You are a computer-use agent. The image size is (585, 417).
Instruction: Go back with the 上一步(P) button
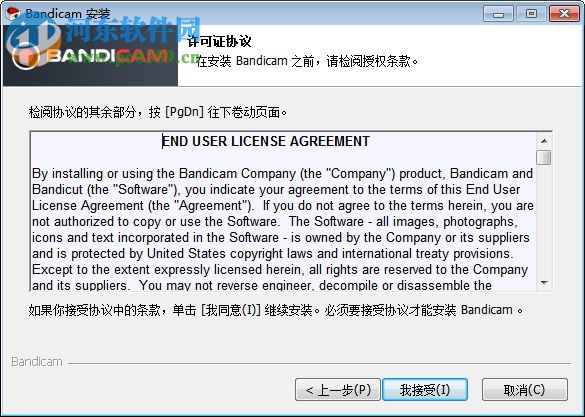[338, 390]
